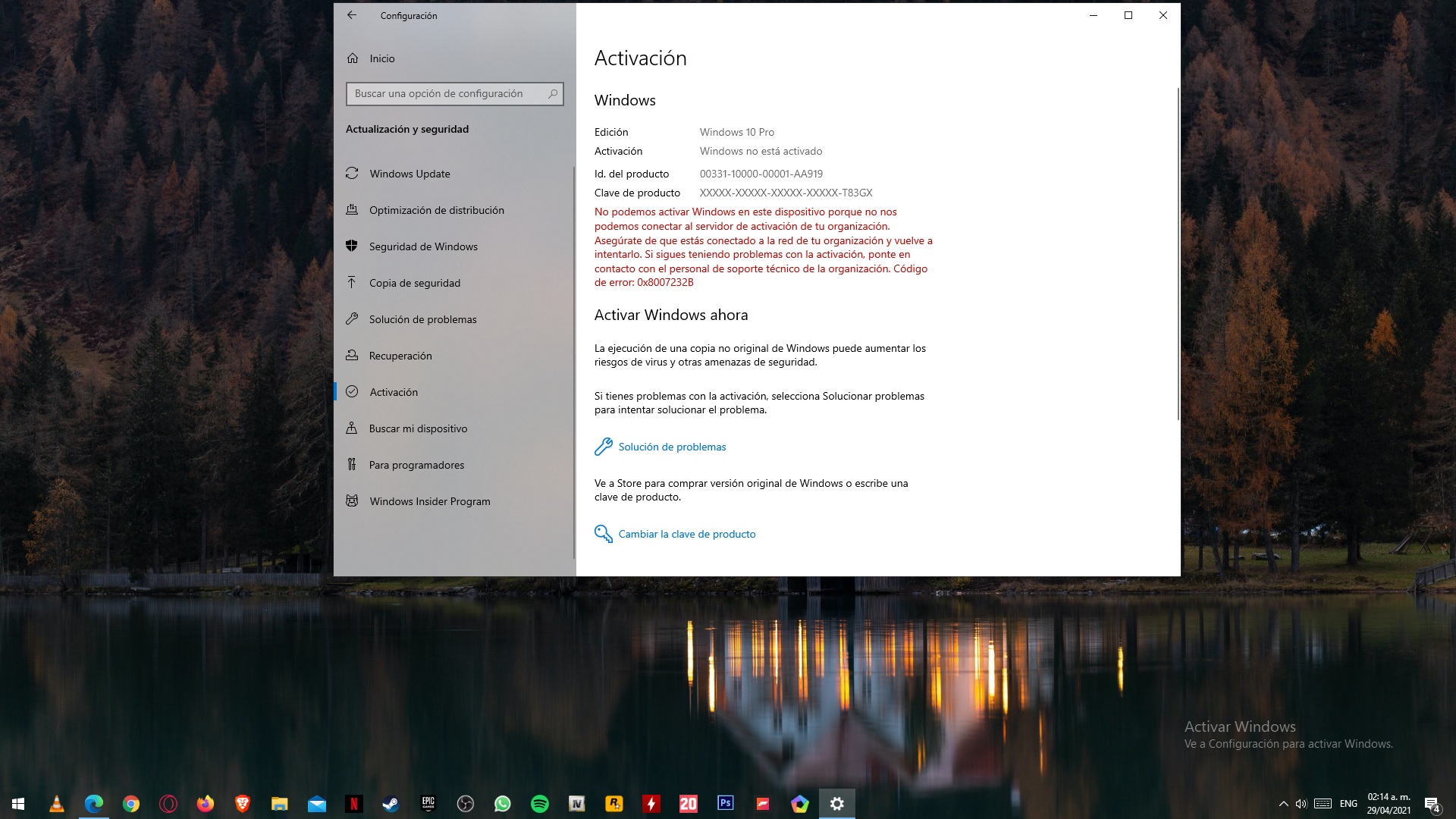Open Copia de seguridad settings
Screen dimensions: 1456x819
(x=455, y=283)
